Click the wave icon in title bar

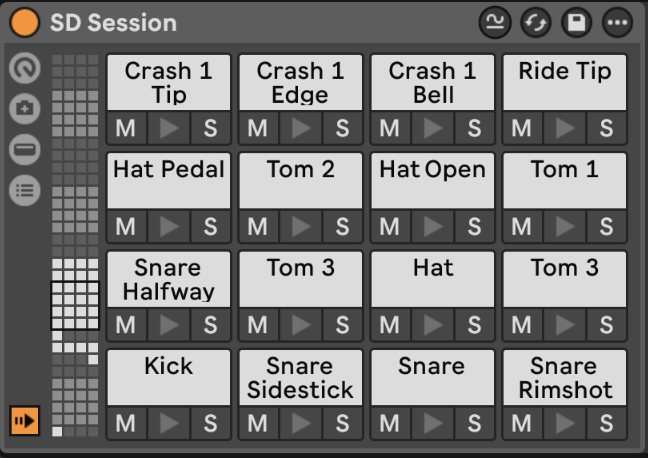point(494,22)
